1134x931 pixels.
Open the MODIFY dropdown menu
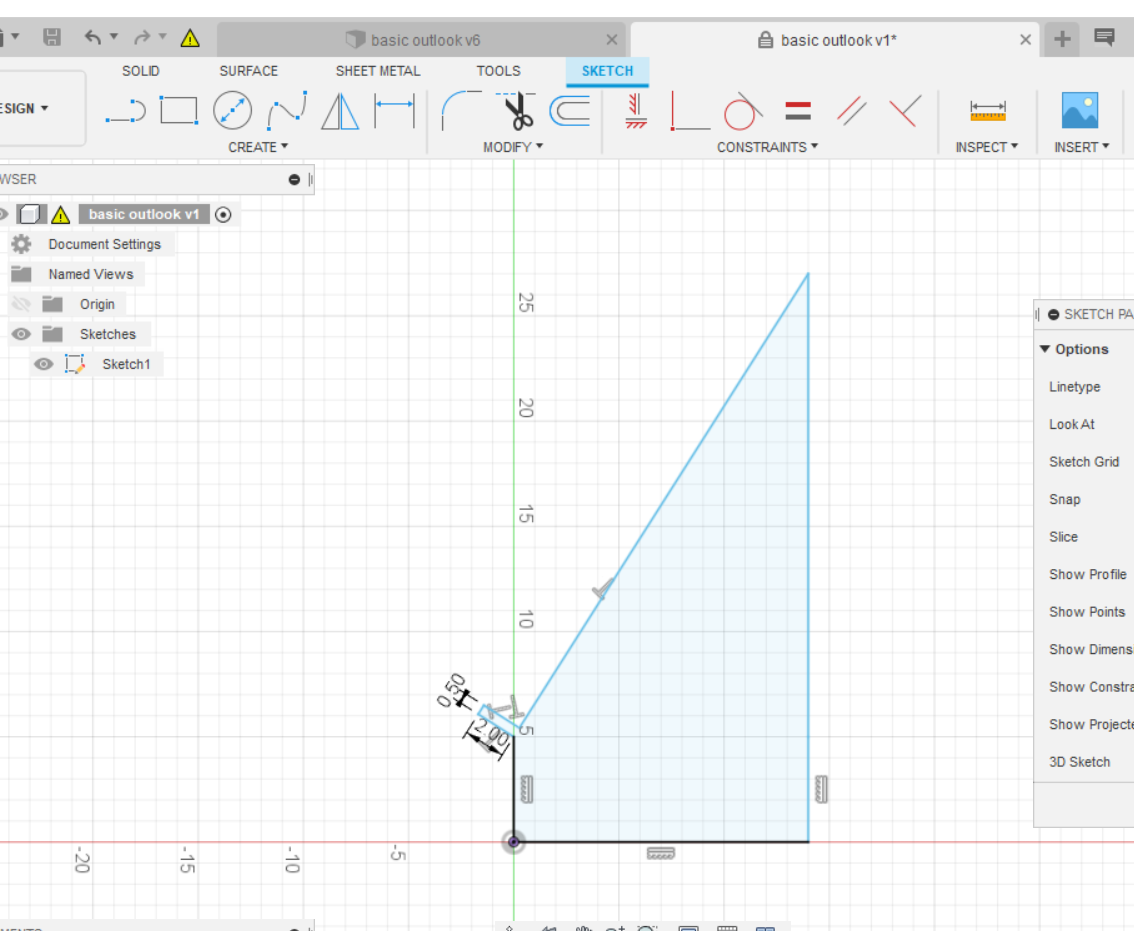pos(513,147)
